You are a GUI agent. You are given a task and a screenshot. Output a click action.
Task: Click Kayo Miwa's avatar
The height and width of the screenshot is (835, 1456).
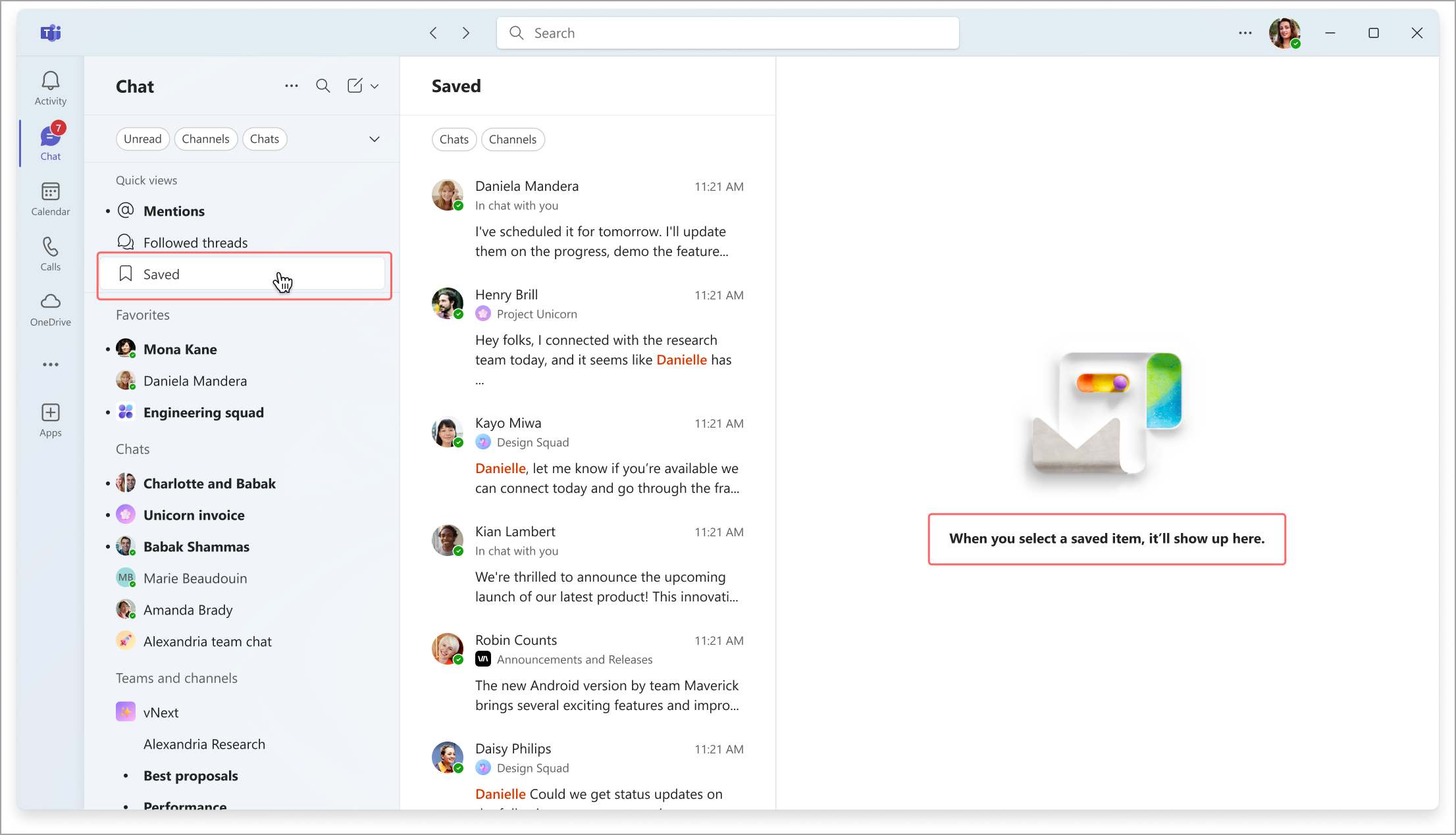coord(448,432)
